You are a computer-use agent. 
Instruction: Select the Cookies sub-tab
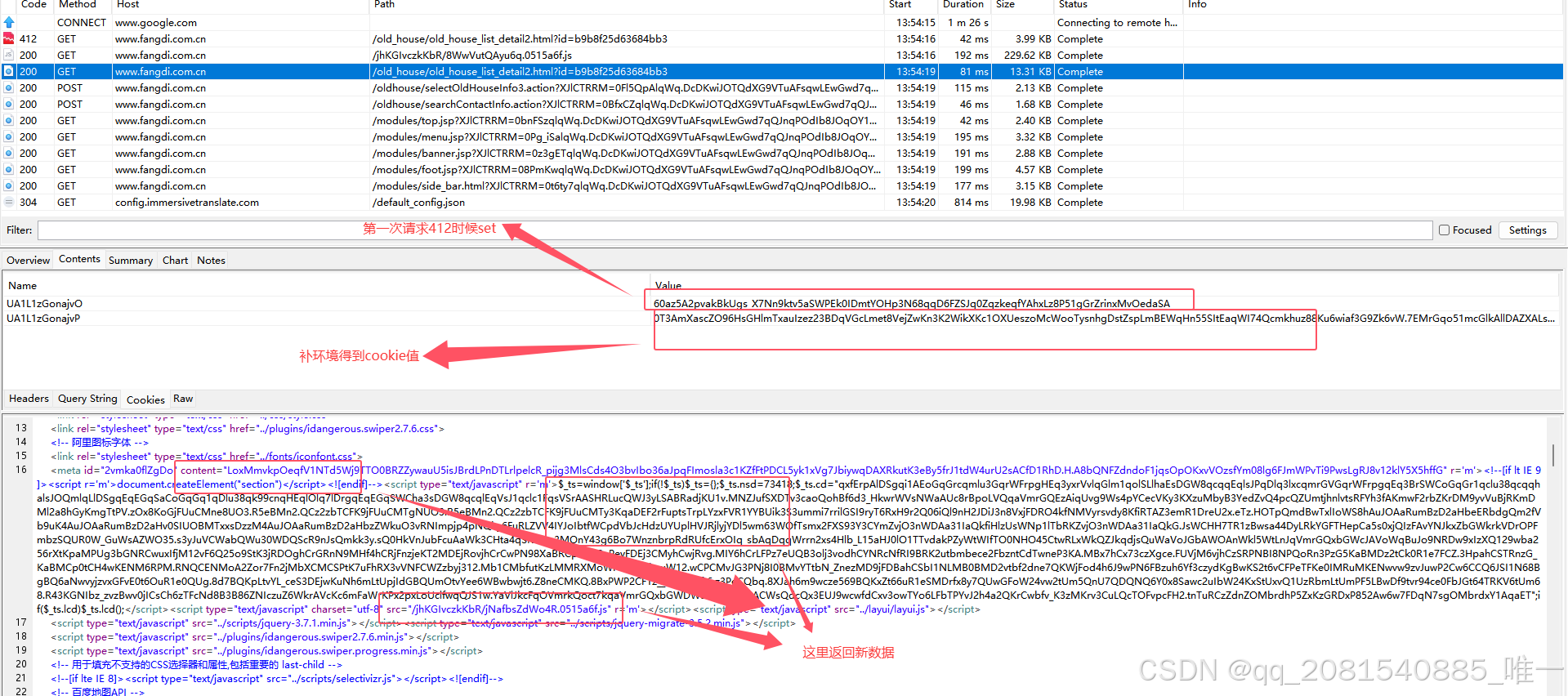[x=145, y=399]
